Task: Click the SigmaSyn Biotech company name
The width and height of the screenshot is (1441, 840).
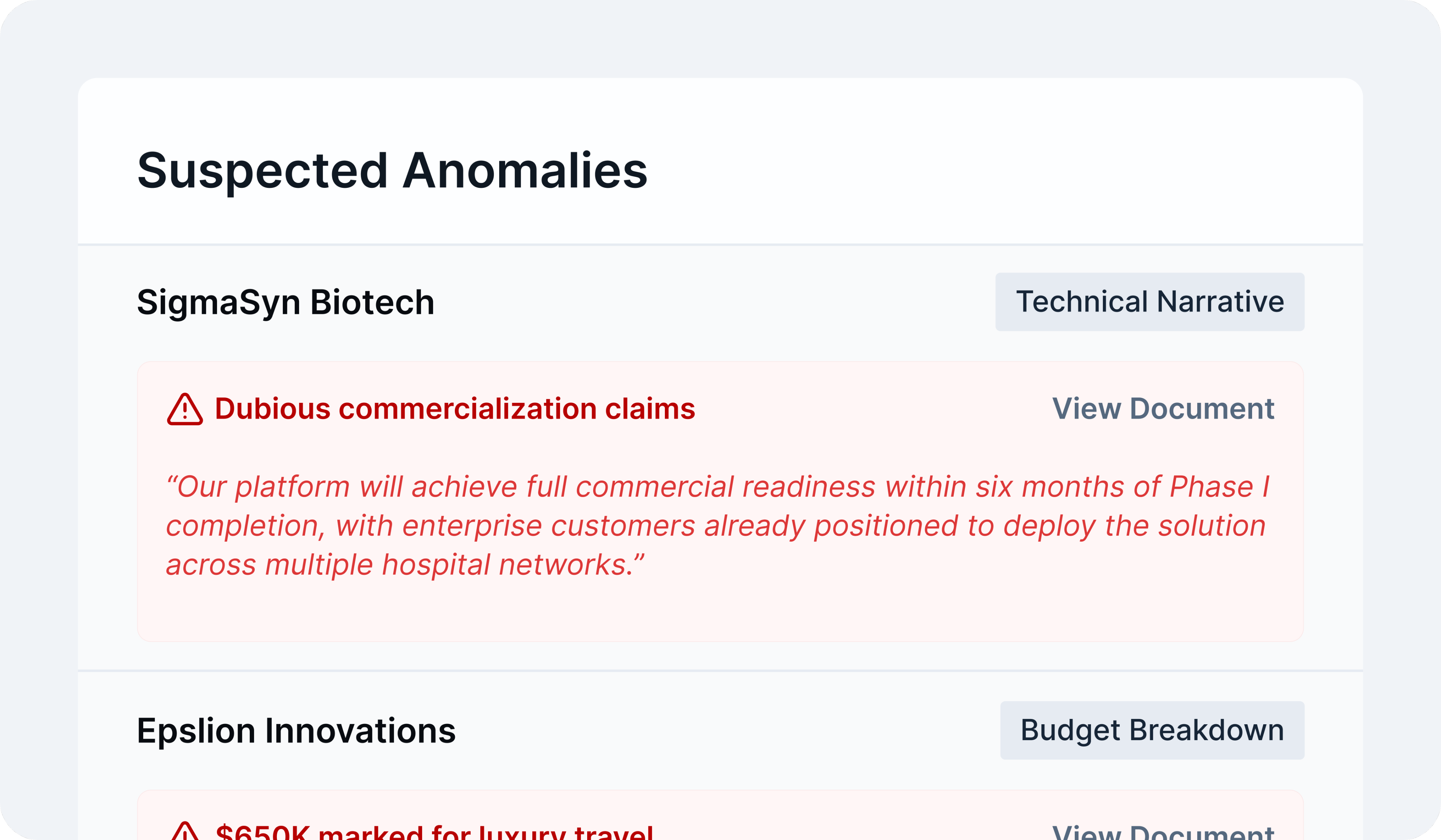Action: [x=284, y=301]
